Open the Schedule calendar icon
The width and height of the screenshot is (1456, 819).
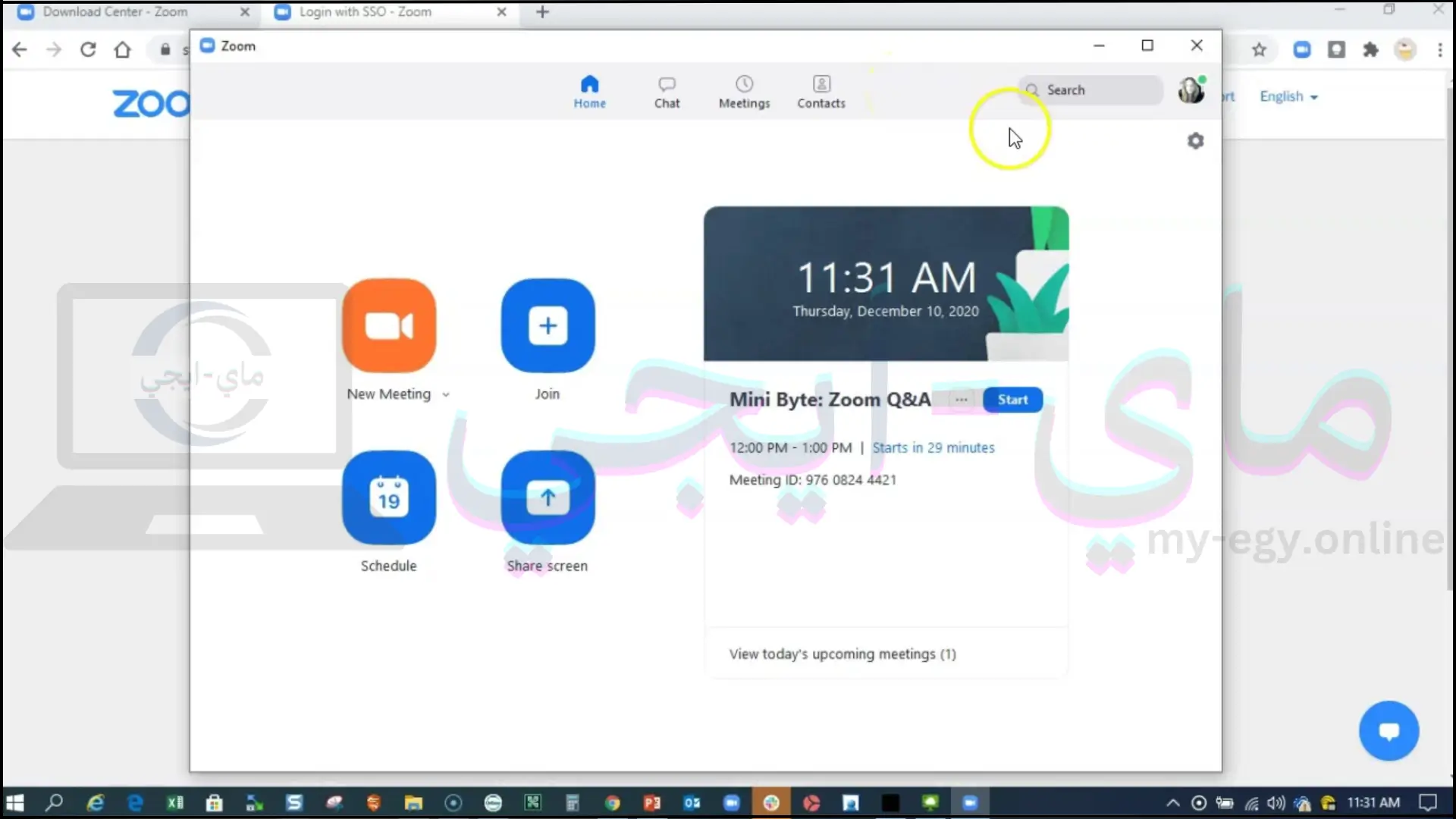[x=389, y=497]
